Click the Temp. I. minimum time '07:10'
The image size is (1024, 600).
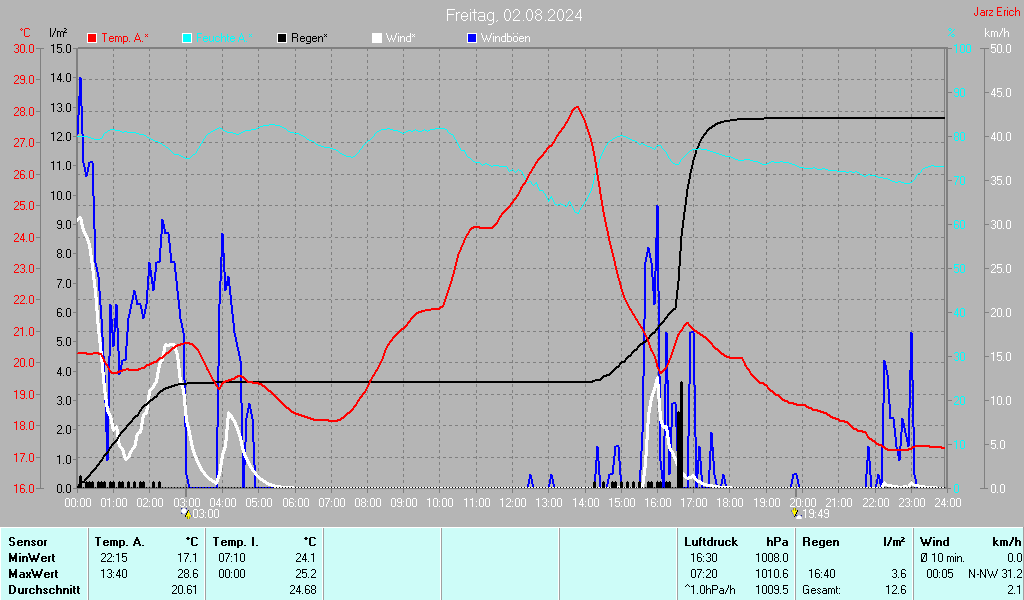point(232,558)
